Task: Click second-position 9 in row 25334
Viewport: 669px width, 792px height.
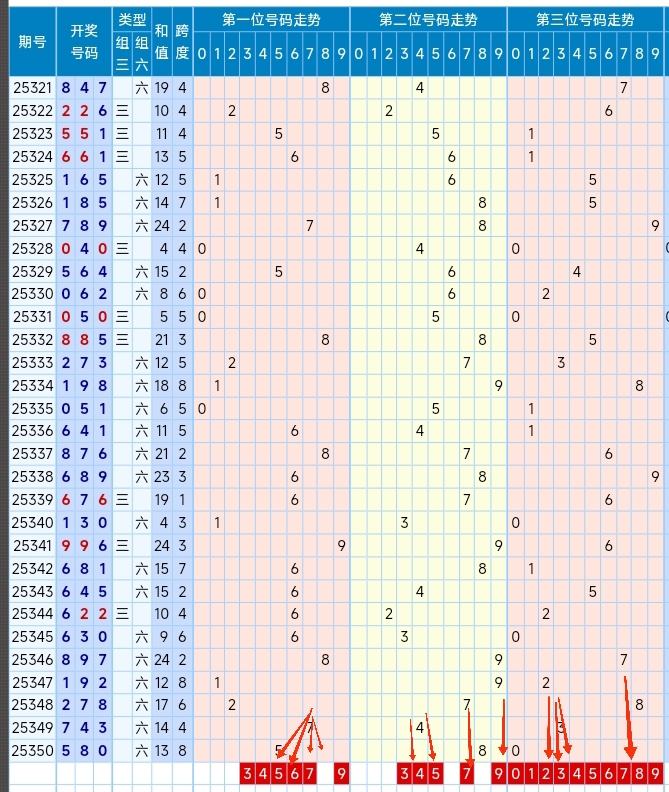Action: tap(499, 386)
